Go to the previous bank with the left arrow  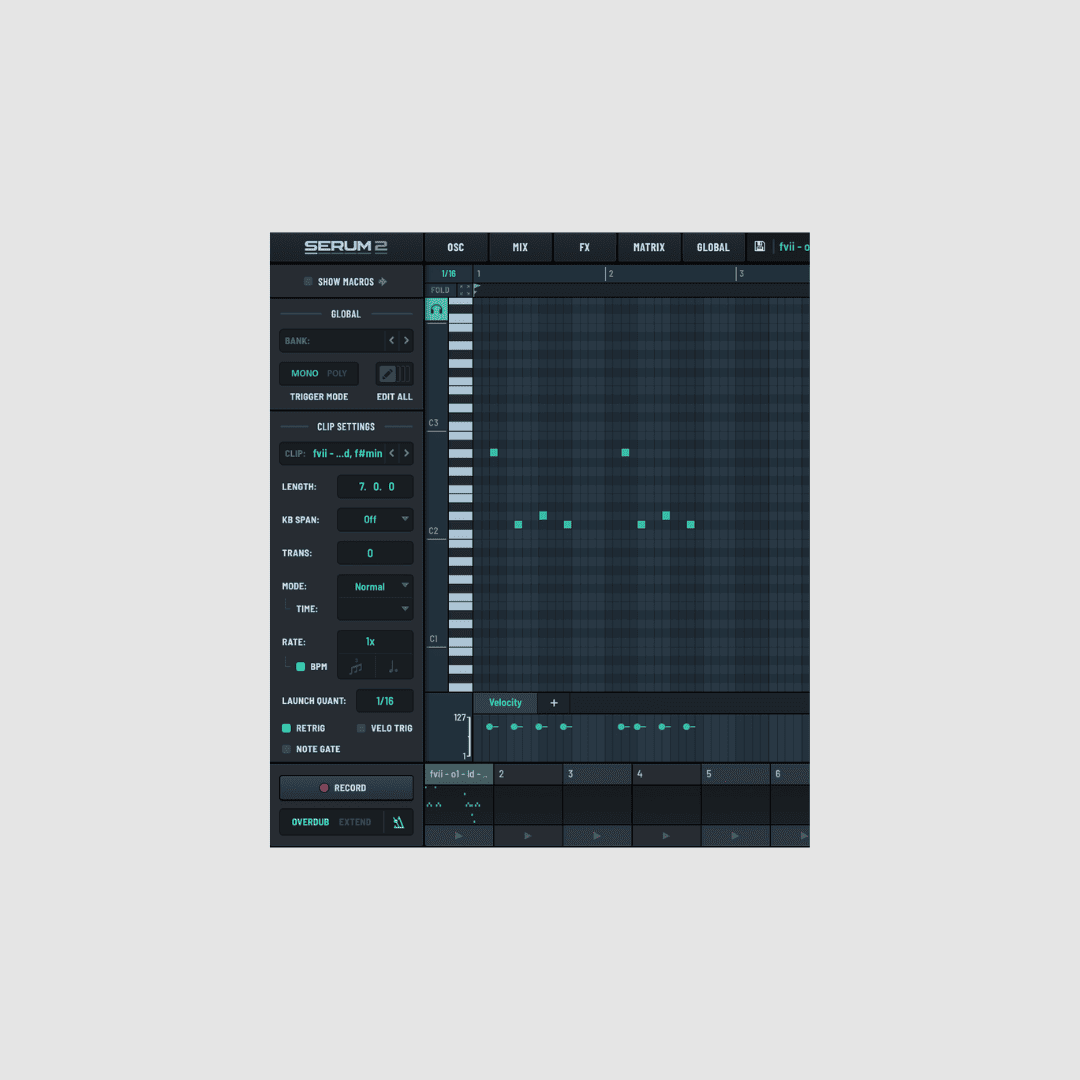pos(392,341)
